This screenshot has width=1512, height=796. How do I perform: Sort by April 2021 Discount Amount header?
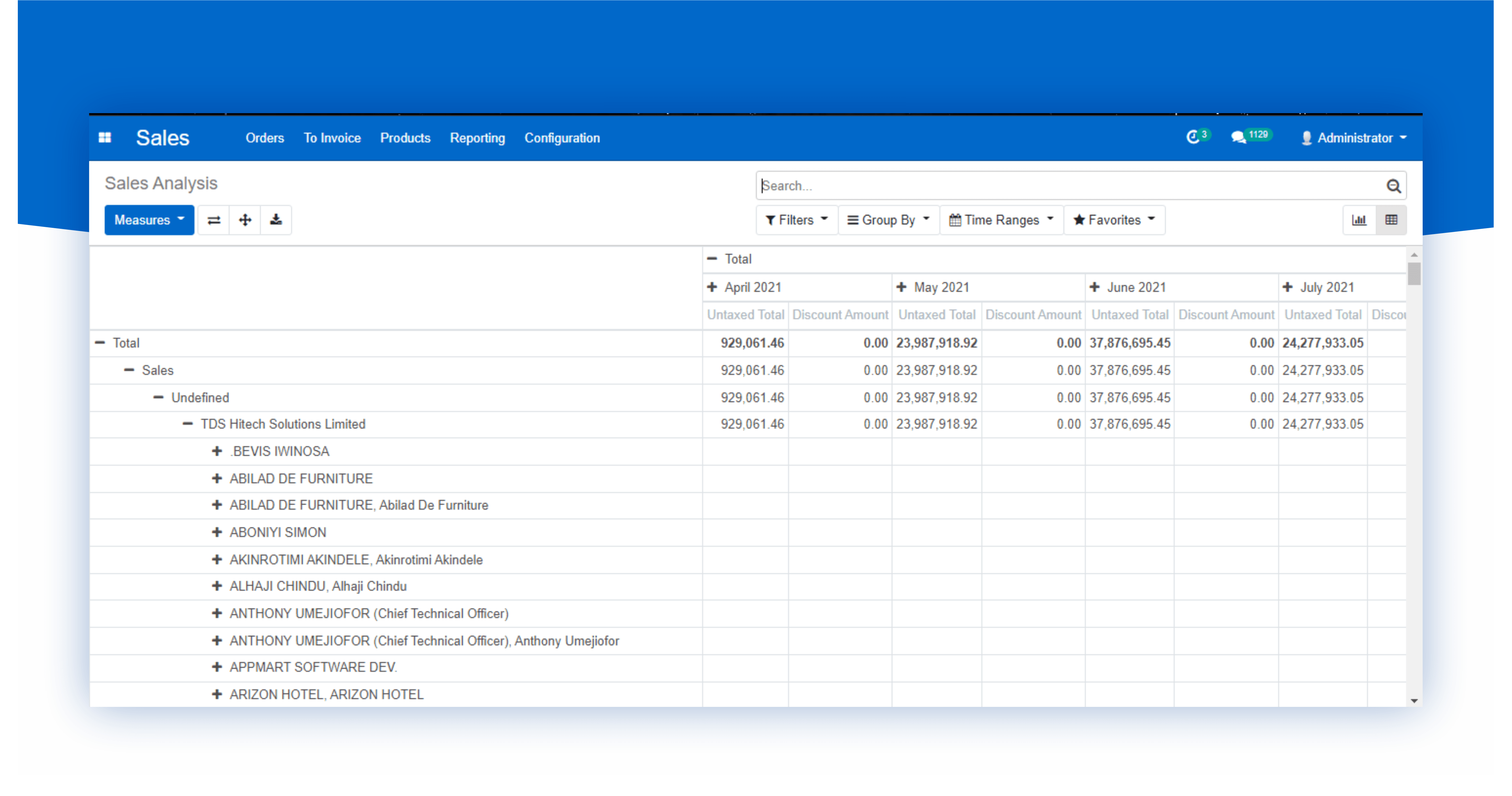click(x=840, y=315)
